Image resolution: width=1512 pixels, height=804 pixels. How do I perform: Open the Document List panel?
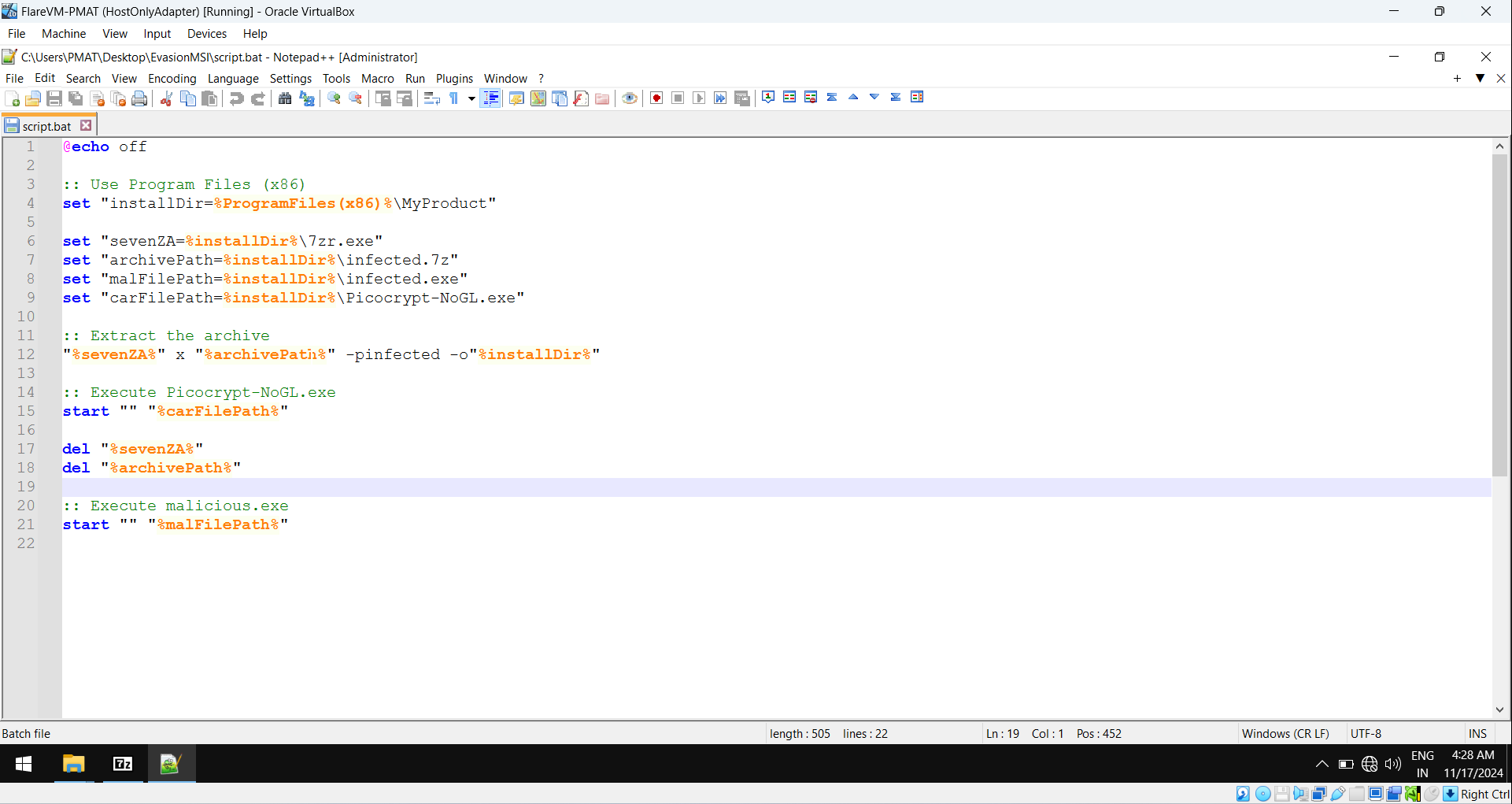[x=560, y=98]
